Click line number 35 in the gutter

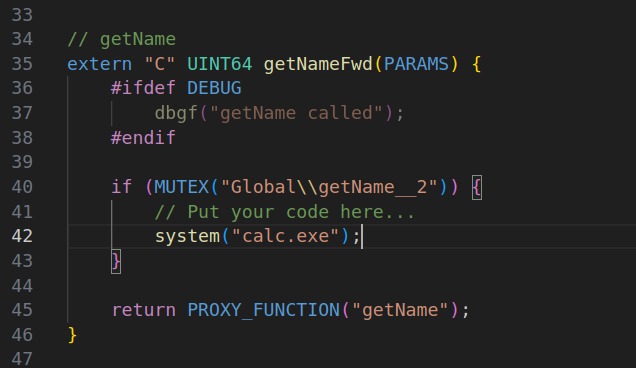coord(22,64)
